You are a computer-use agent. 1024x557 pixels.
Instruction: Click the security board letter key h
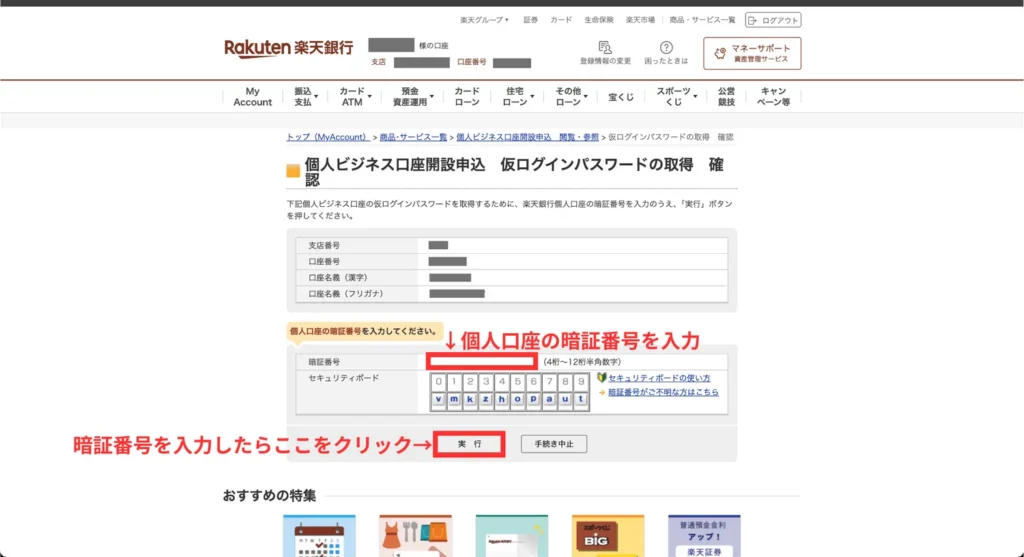(502, 400)
